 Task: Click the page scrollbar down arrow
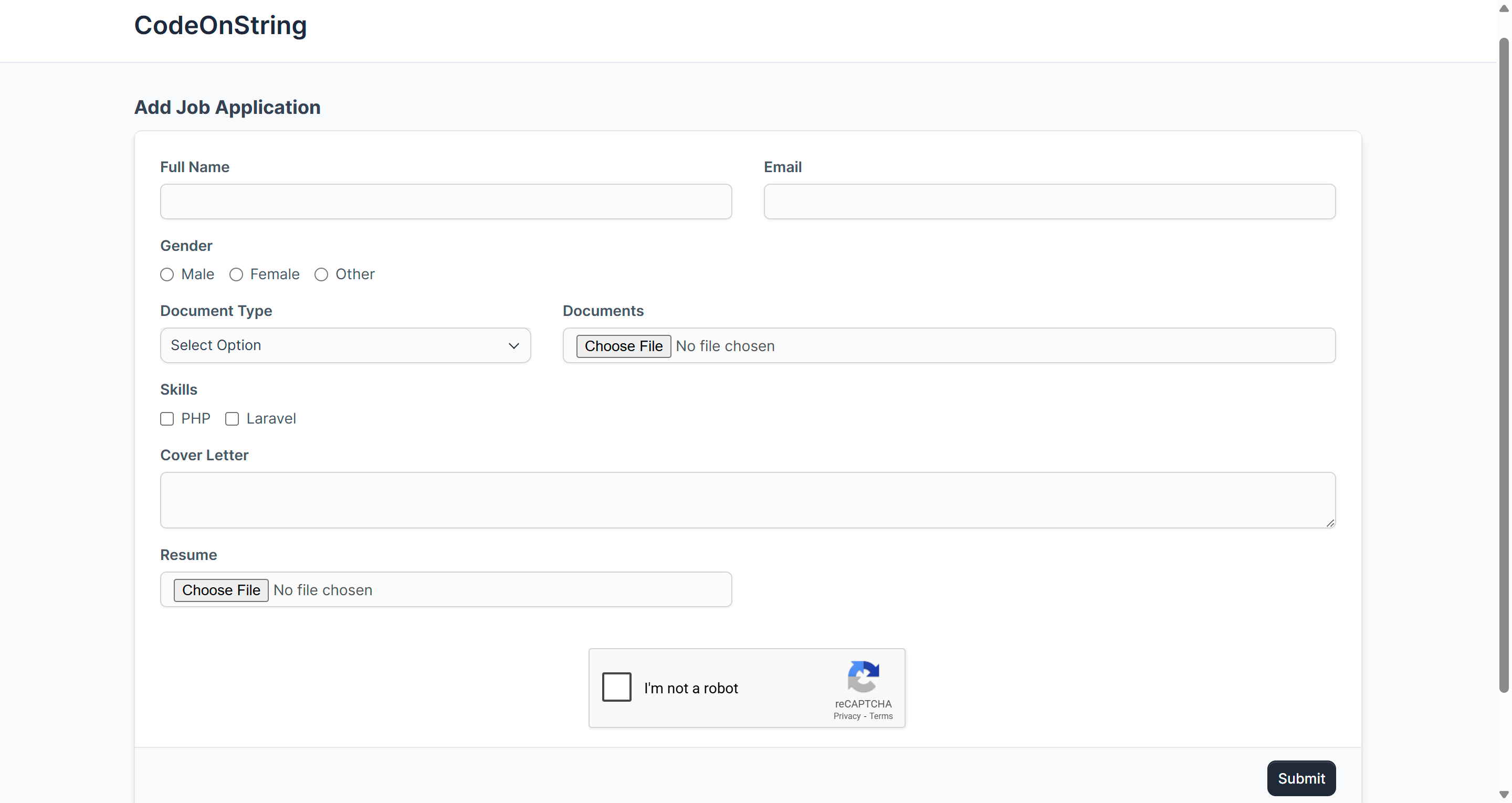[1504, 795]
